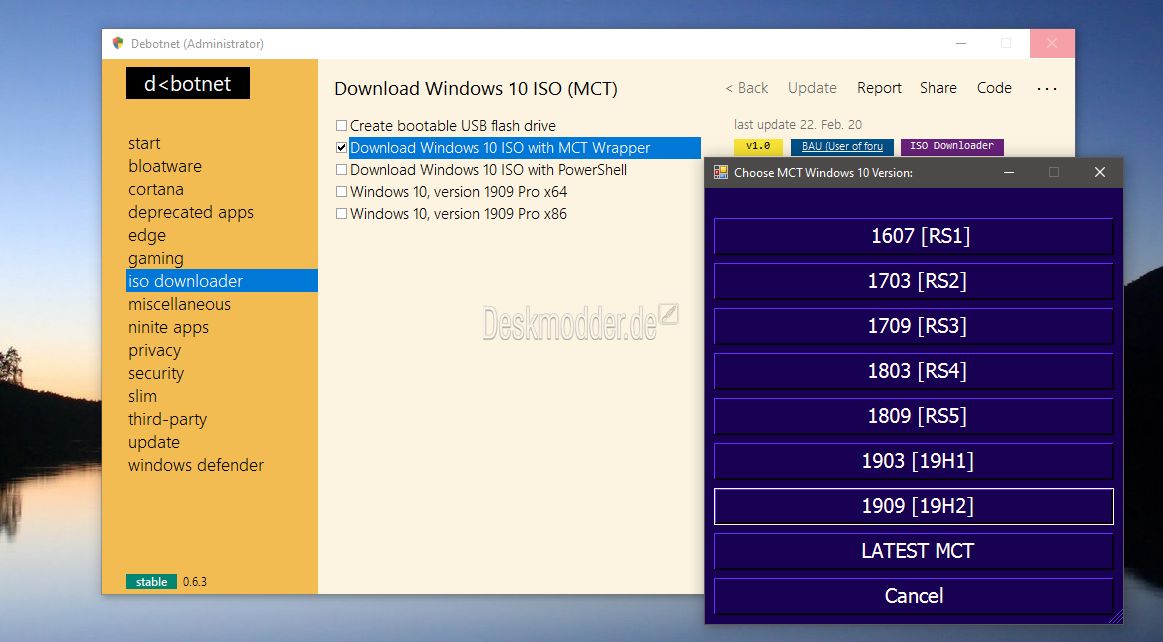The image size is (1163, 642).
Task: Click the Download Windows 10 ISO (MCT) heading
Action: coord(475,88)
